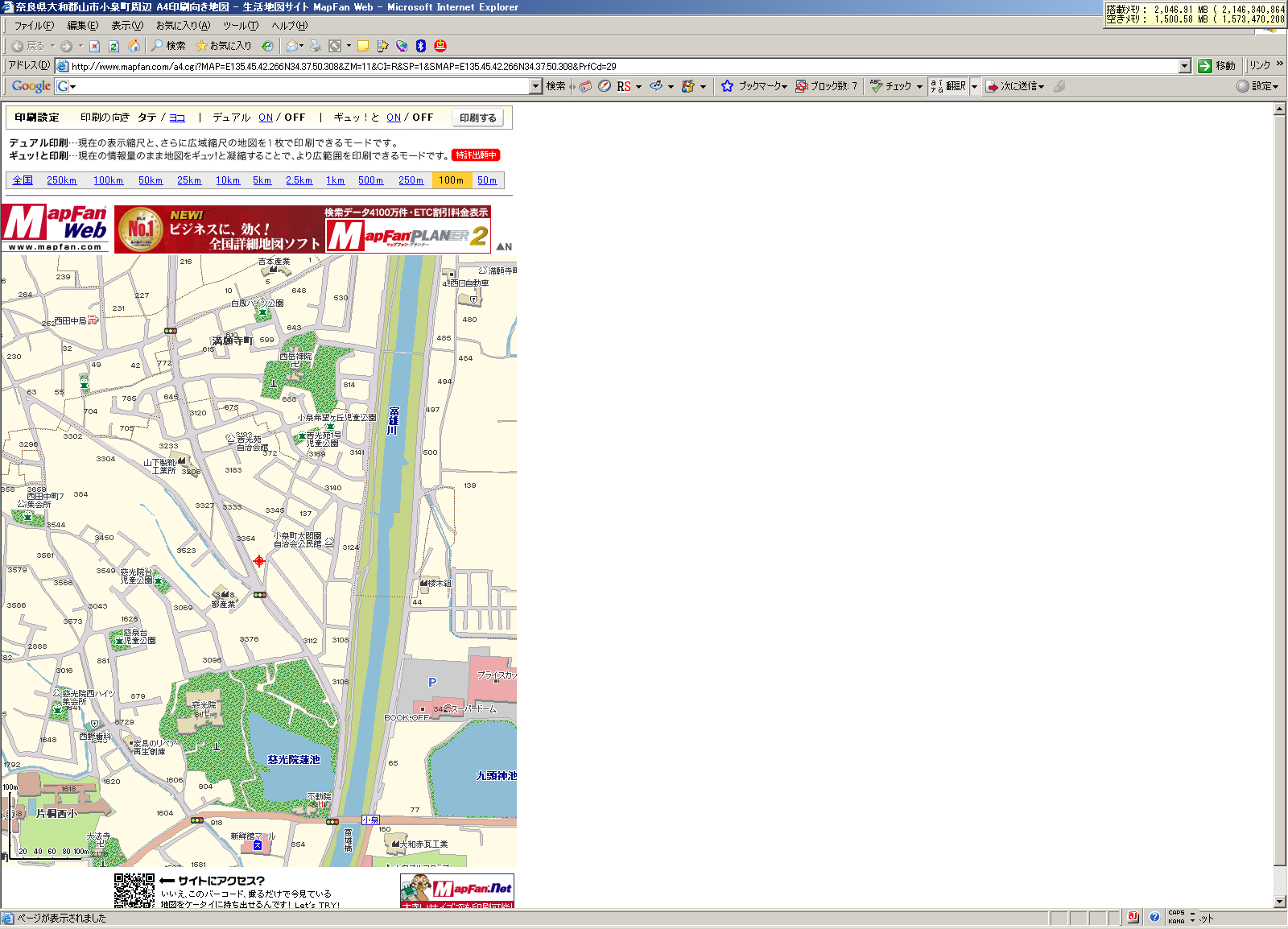This screenshot has width=1288, height=929.
Task: Click the Refresh page icon
Action: (114, 46)
